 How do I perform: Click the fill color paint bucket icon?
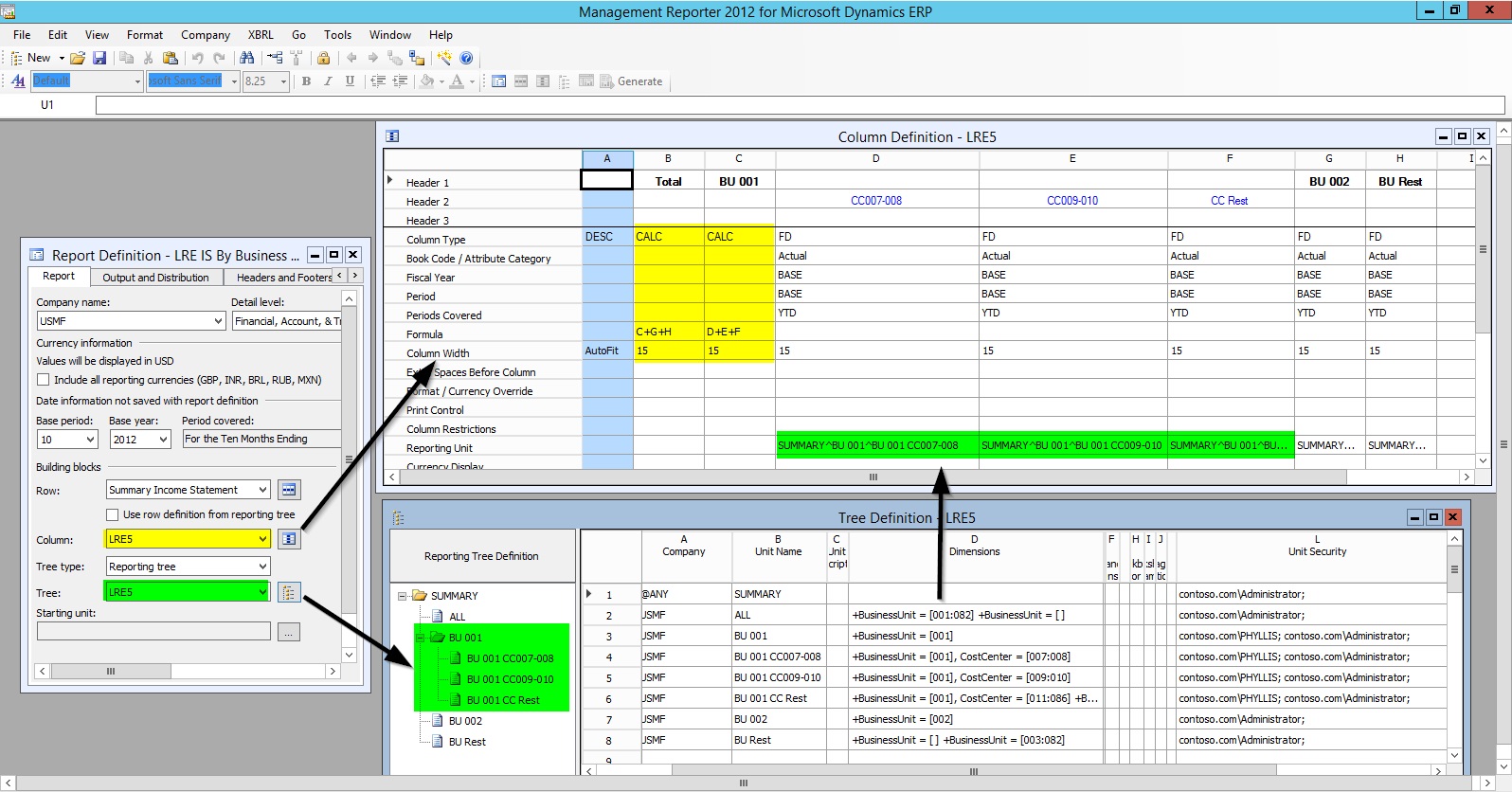pyautogui.click(x=427, y=81)
